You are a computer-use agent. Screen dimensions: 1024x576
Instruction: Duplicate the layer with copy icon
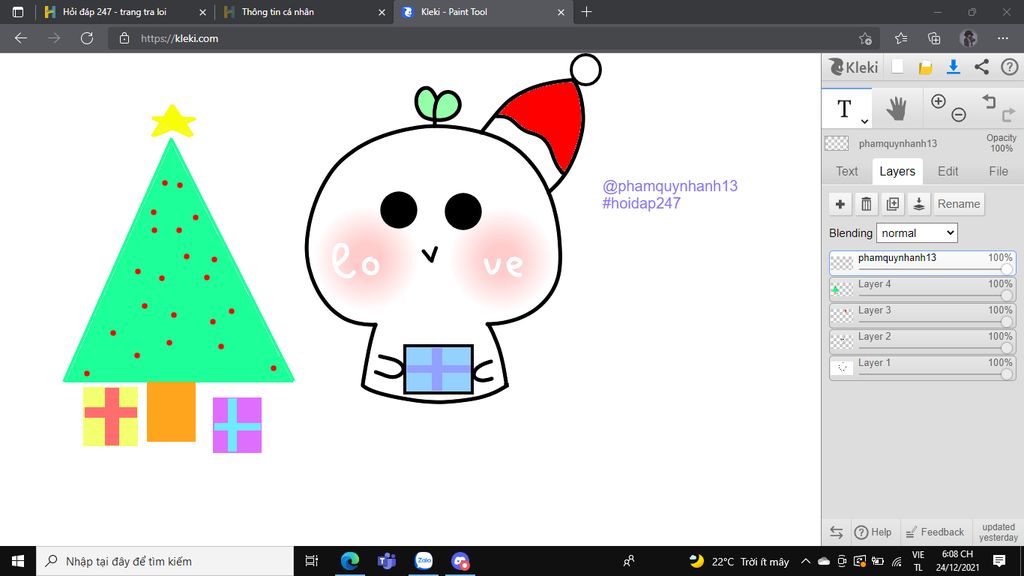892,204
